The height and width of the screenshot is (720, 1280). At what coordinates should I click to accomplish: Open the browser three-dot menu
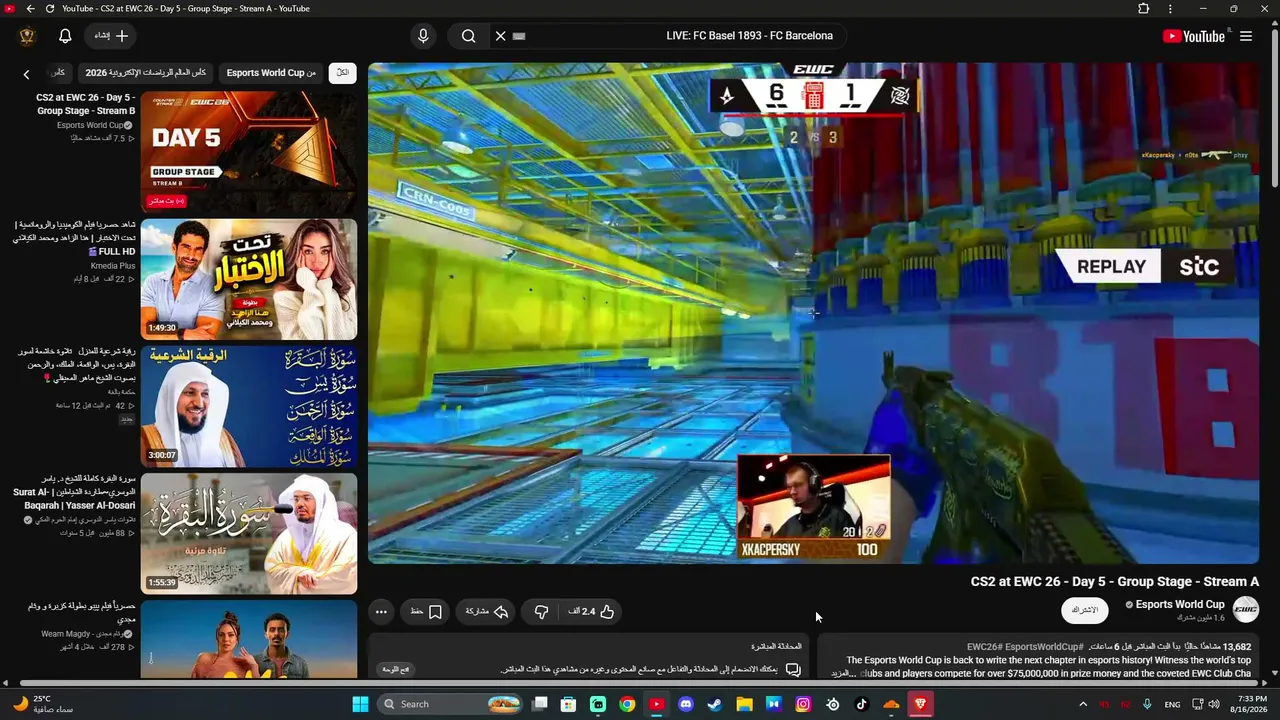click(x=1170, y=9)
